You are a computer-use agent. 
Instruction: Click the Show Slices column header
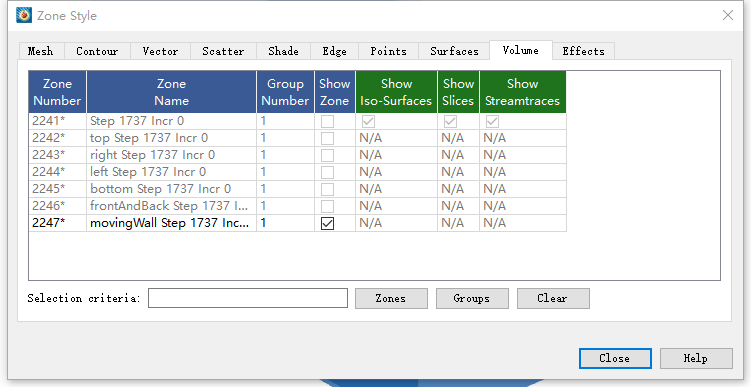coord(458,92)
